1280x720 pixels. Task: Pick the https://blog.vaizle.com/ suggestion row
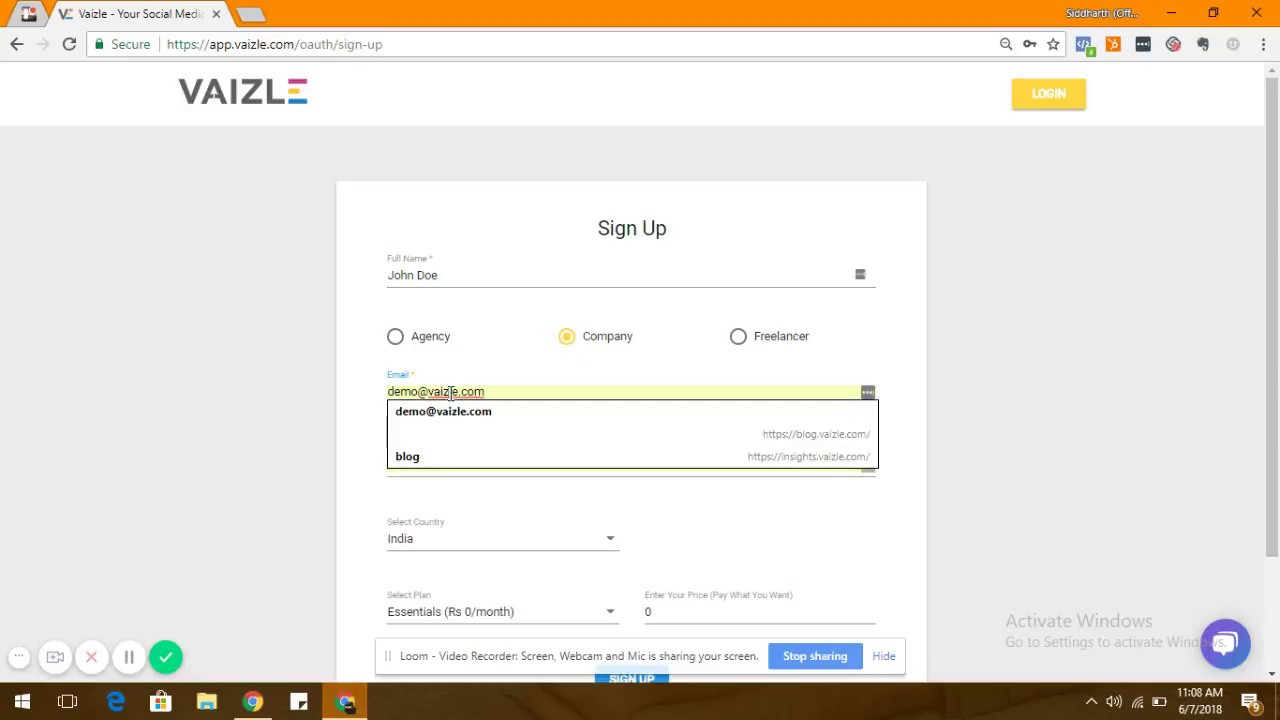click(x=632, y=434)
